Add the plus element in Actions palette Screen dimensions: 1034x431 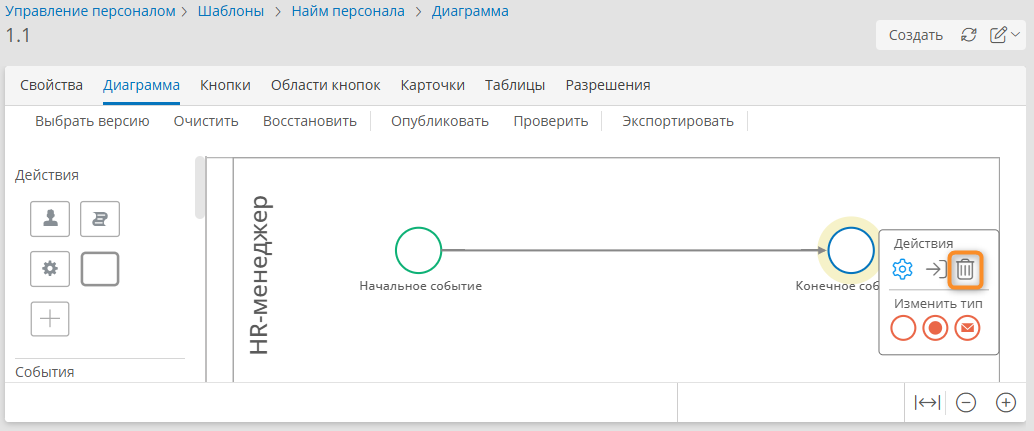(x=50, y=319)
